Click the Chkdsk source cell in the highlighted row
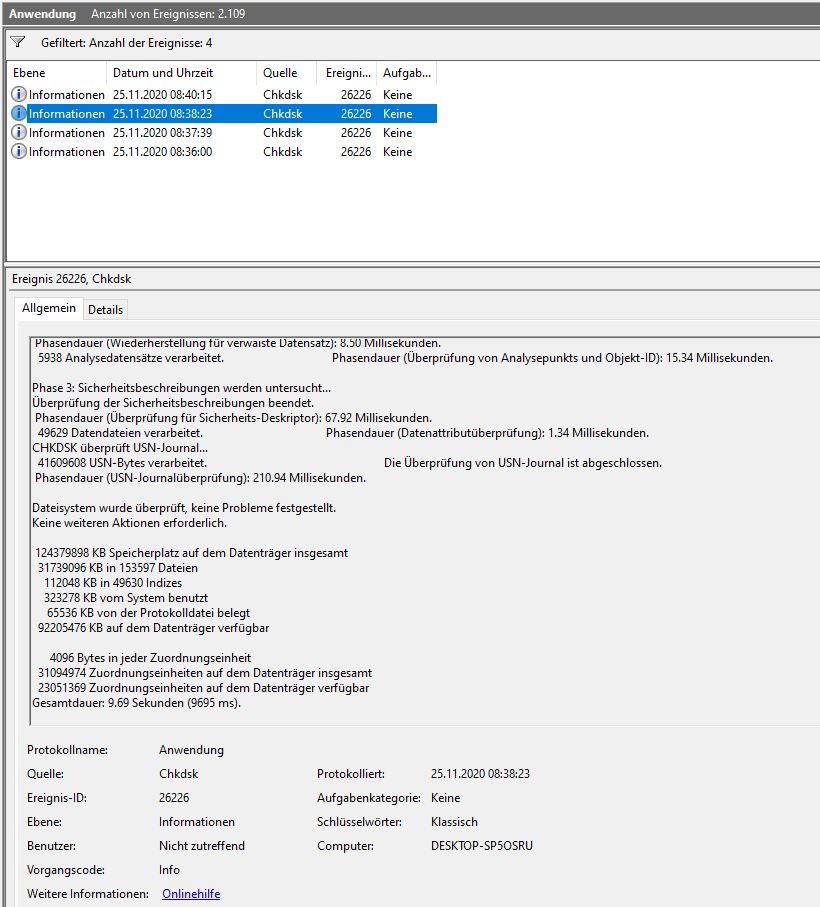This screenshot has height=907, width=820. [x=283, y=113]
